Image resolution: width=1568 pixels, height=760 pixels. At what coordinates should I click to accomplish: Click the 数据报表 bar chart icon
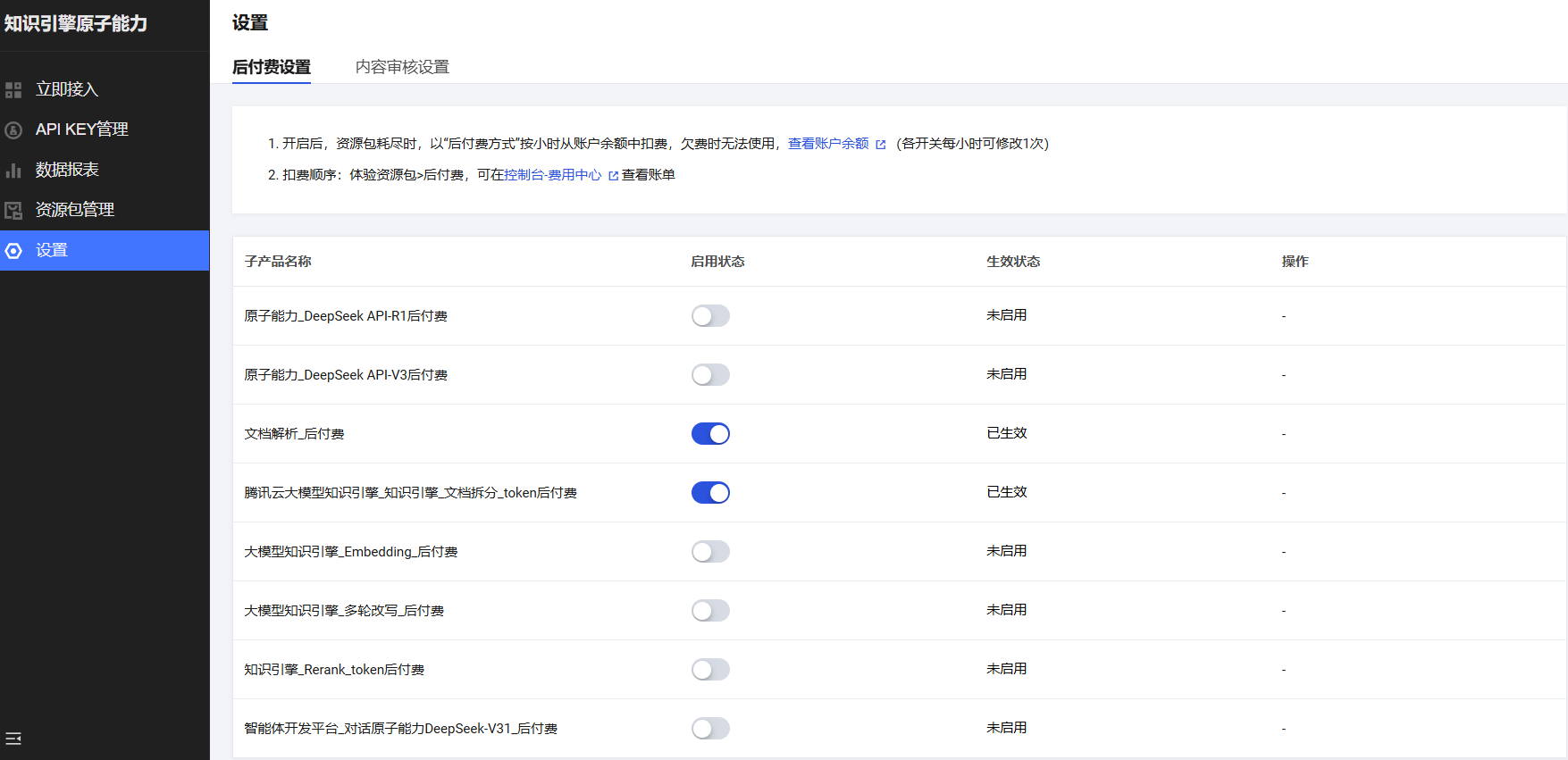13,171
